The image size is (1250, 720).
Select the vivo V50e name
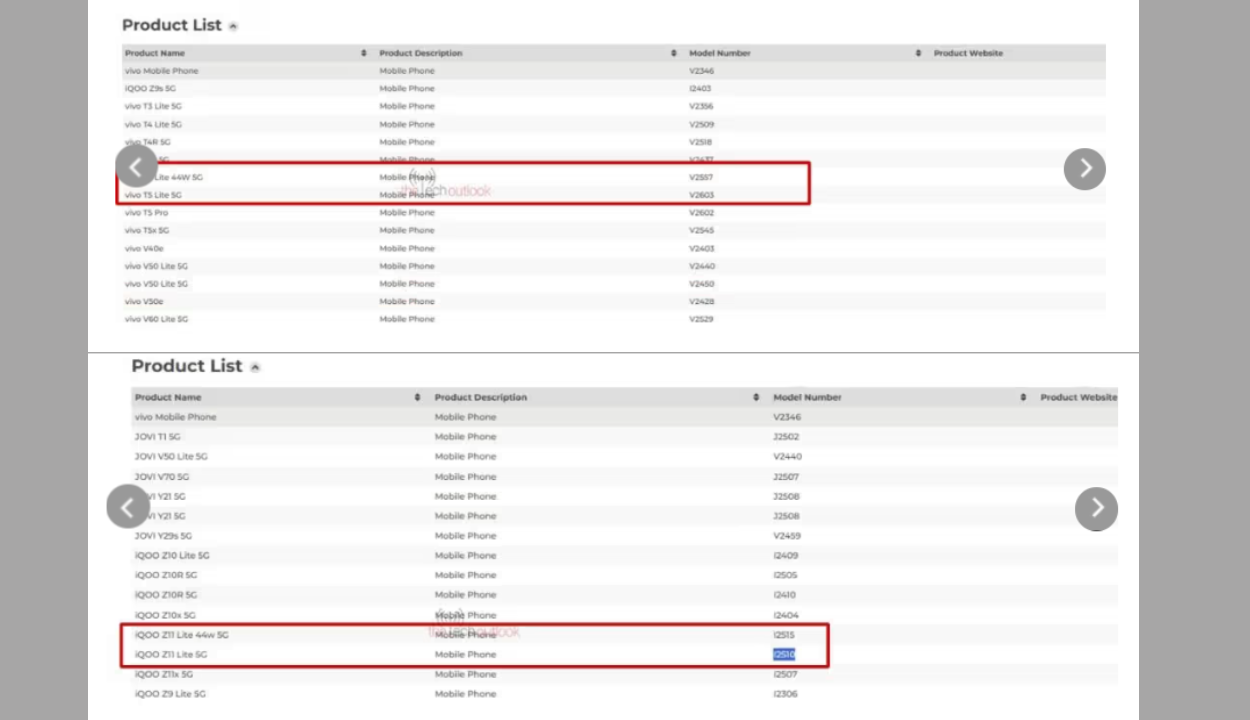coord(144,301)
